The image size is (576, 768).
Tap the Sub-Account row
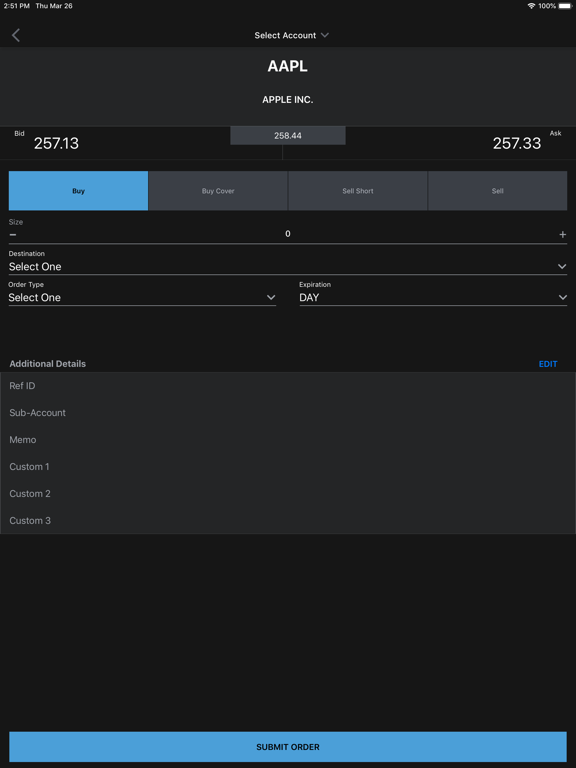pyautogui.click(x=288, y=413)
